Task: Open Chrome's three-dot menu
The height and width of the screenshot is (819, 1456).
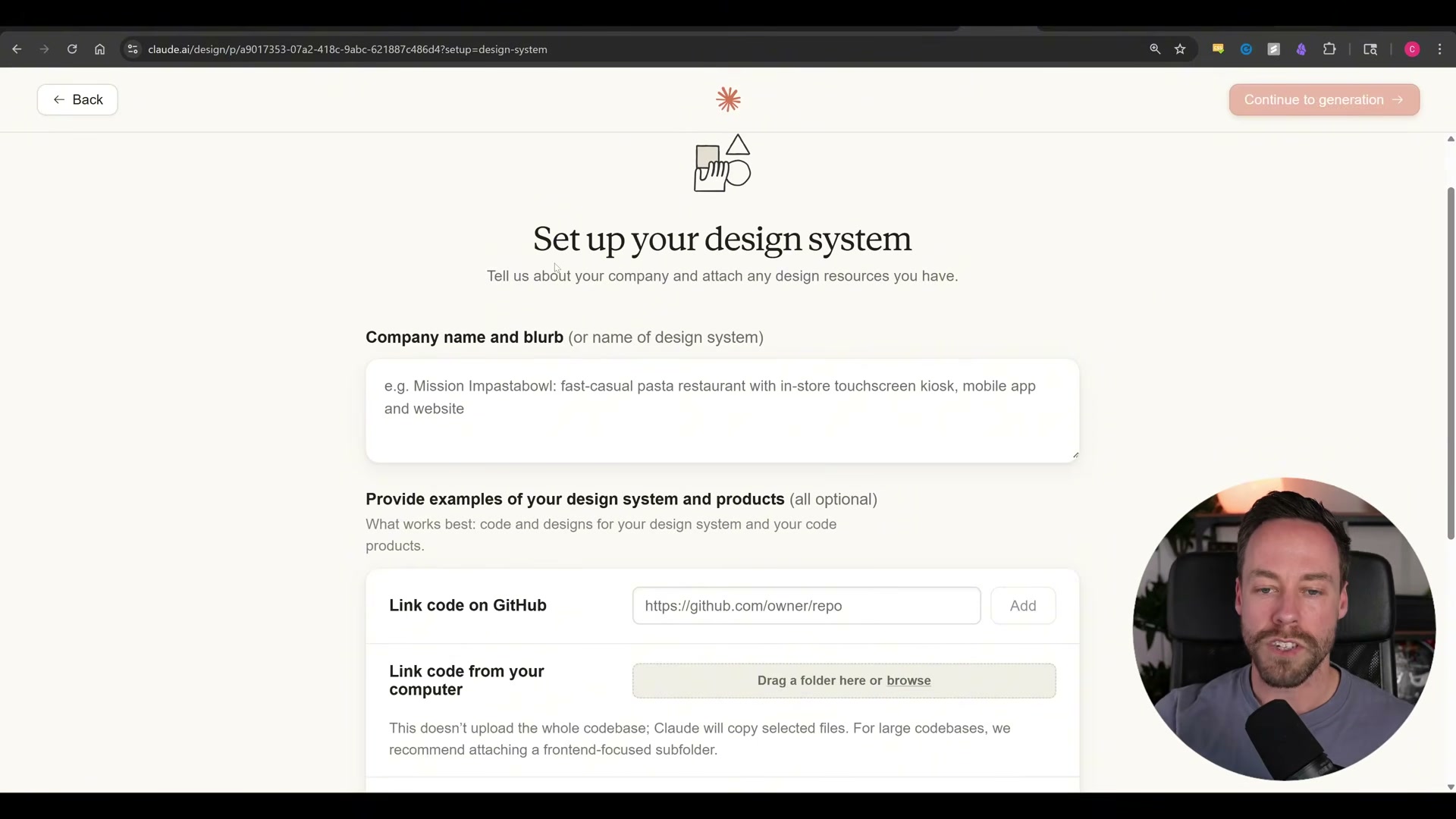Action: 1439,49
